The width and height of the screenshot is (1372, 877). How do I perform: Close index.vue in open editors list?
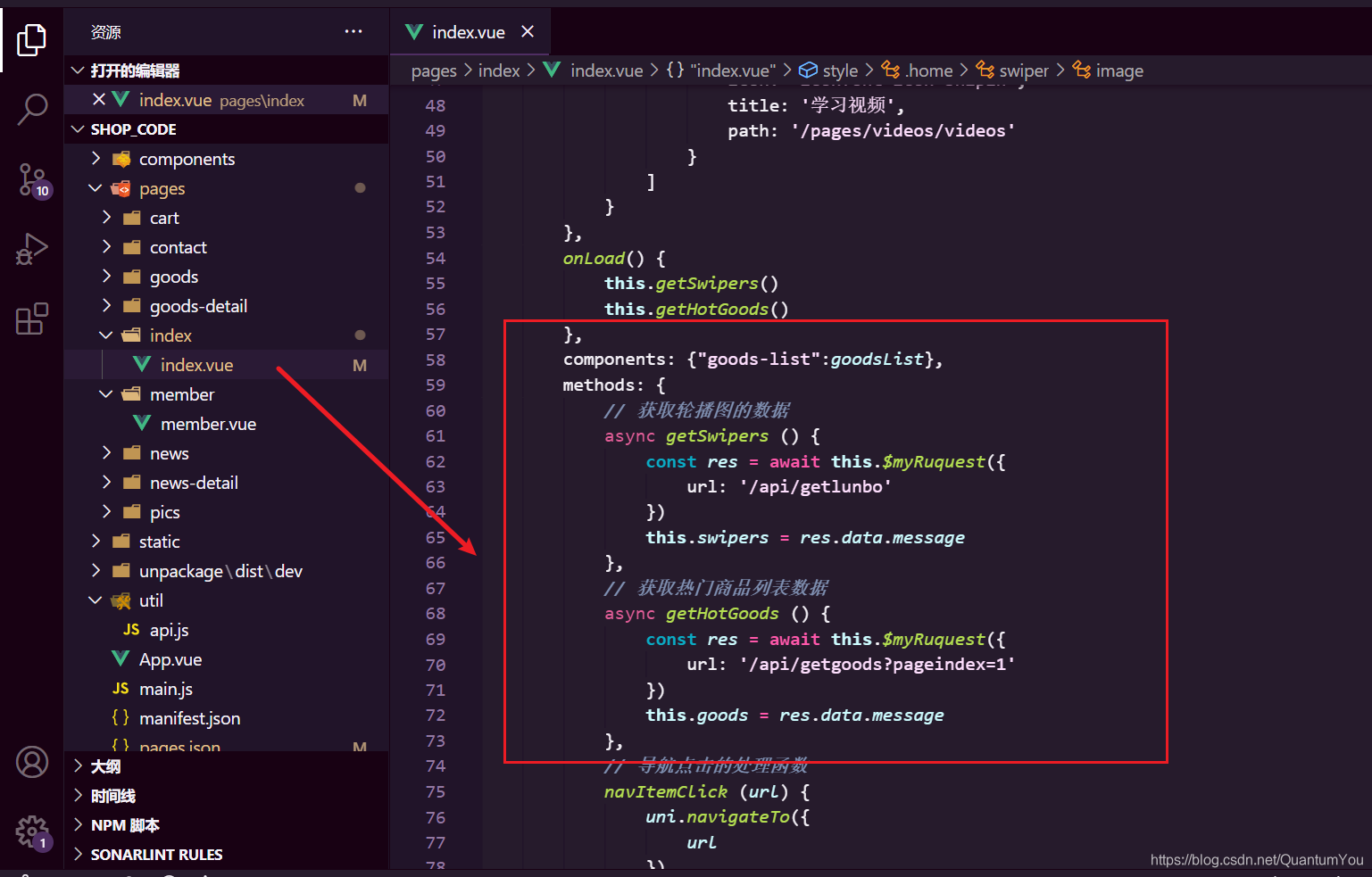[x=99, y=100]
